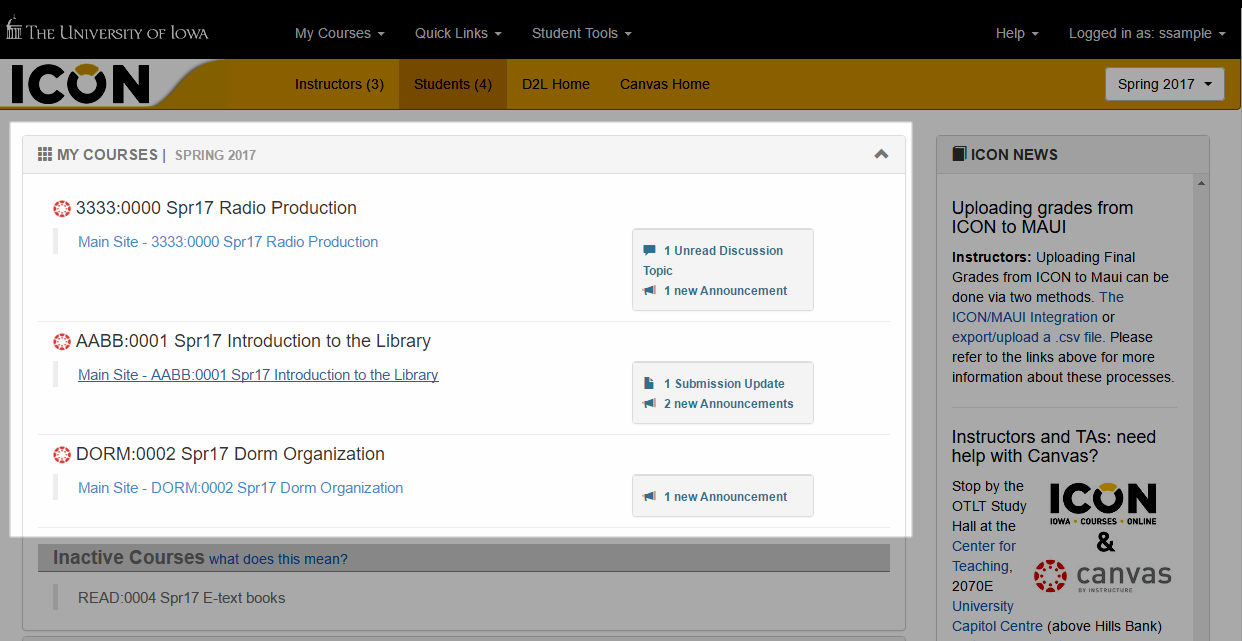Go to the D2L Home tab

coord(556,84)
